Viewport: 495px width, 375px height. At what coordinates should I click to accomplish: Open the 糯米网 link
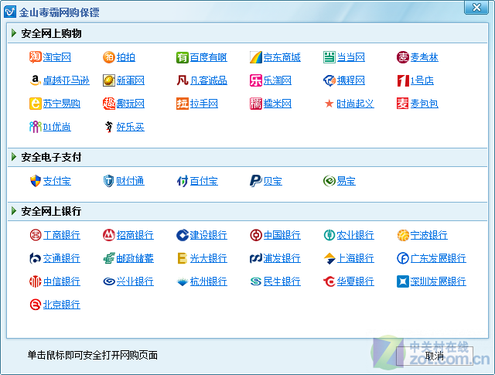277,104
